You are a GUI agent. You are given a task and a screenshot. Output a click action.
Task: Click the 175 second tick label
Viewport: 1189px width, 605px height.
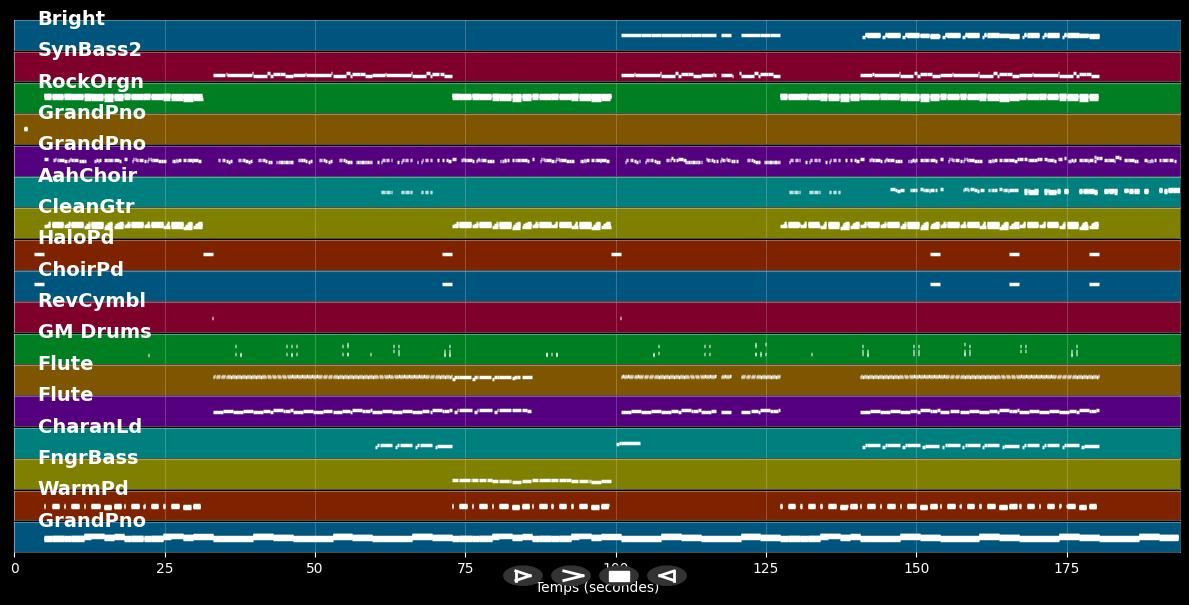coord(1066,568)
